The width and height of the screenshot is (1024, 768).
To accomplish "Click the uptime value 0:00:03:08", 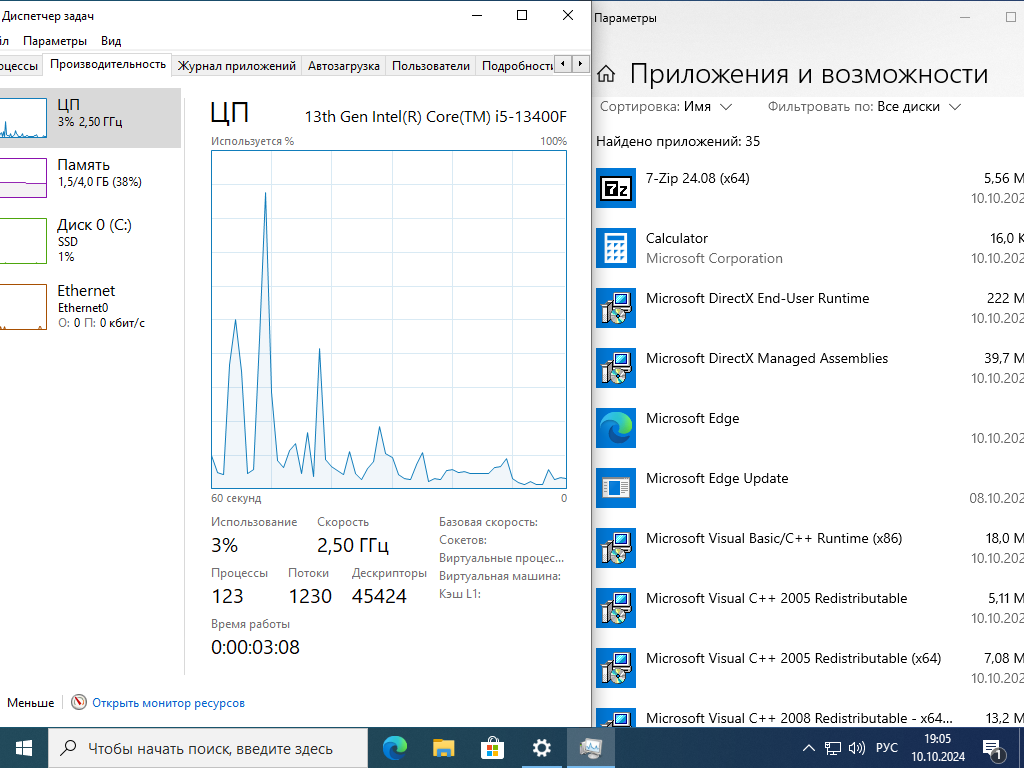I will coord(255,647).
